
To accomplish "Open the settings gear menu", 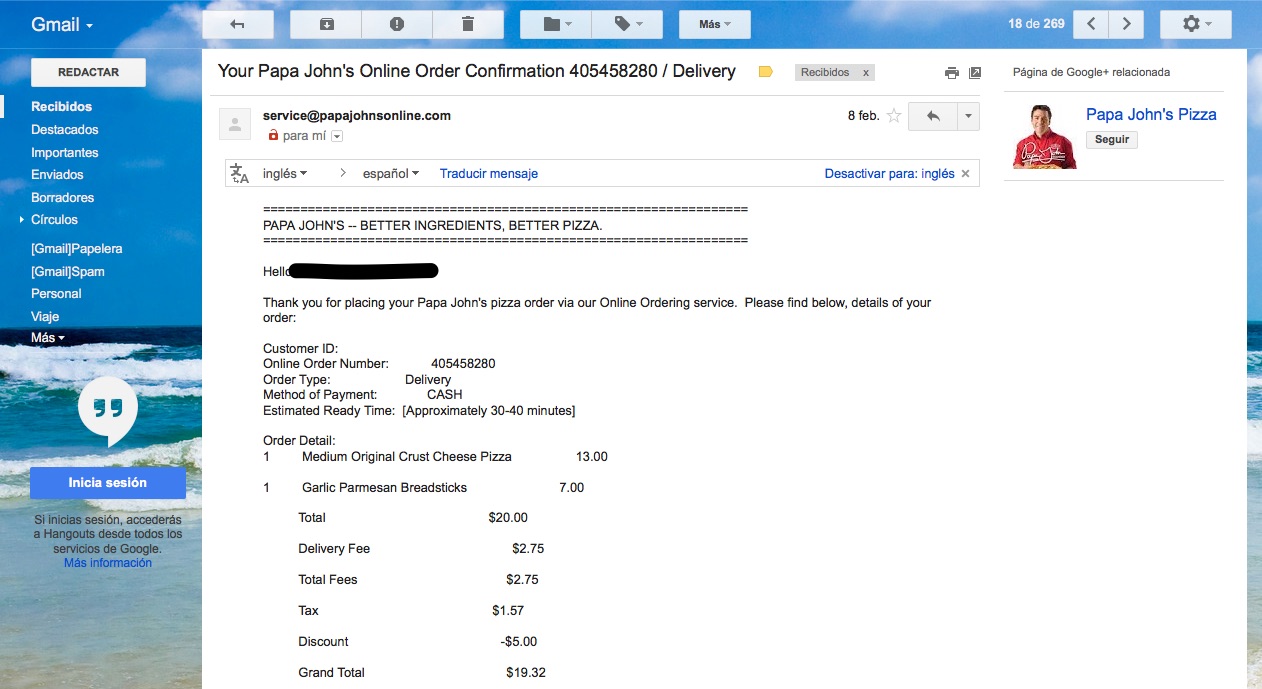I will [x=1196, y=24].
